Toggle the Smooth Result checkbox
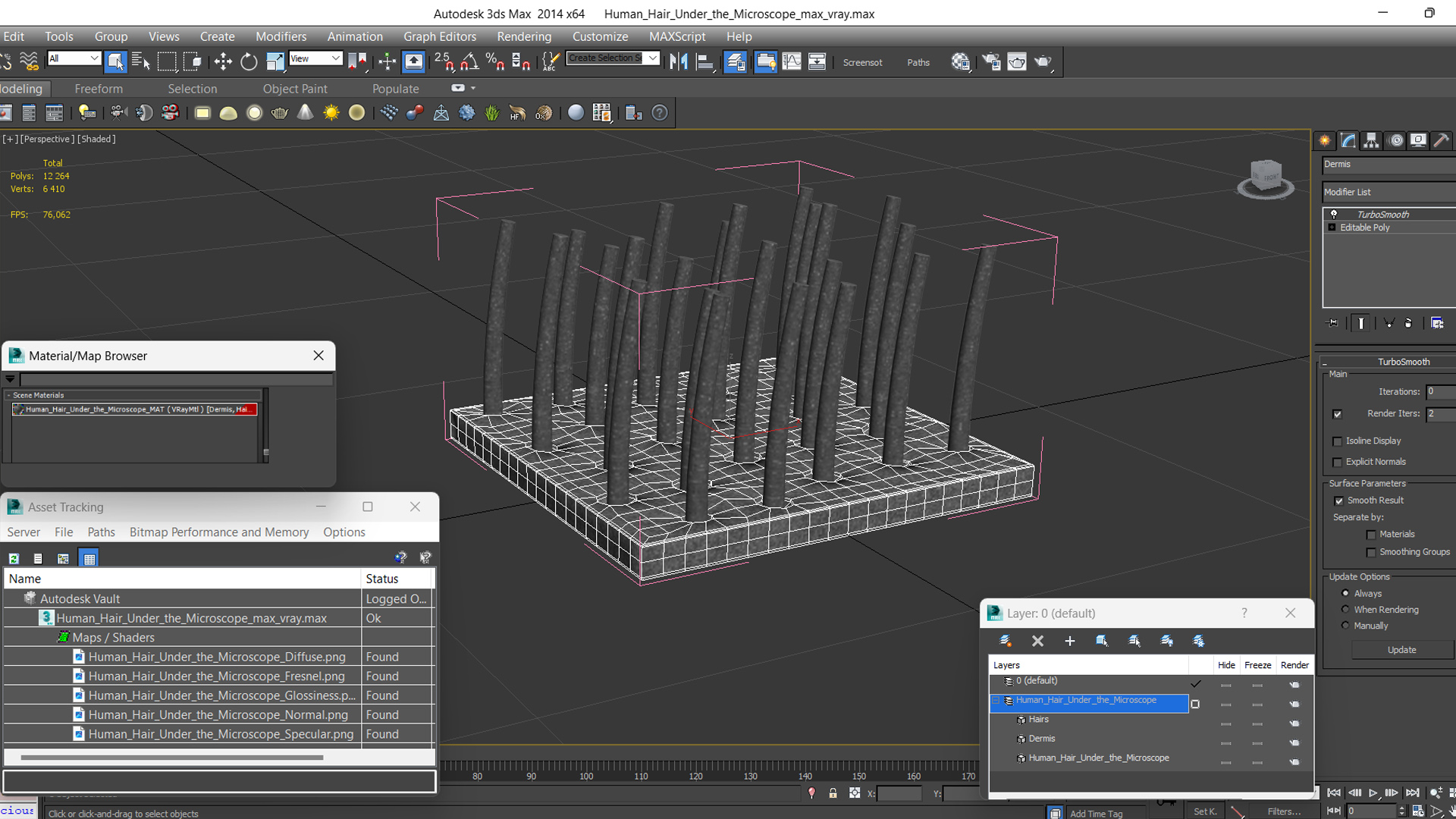 point(1338,500)
